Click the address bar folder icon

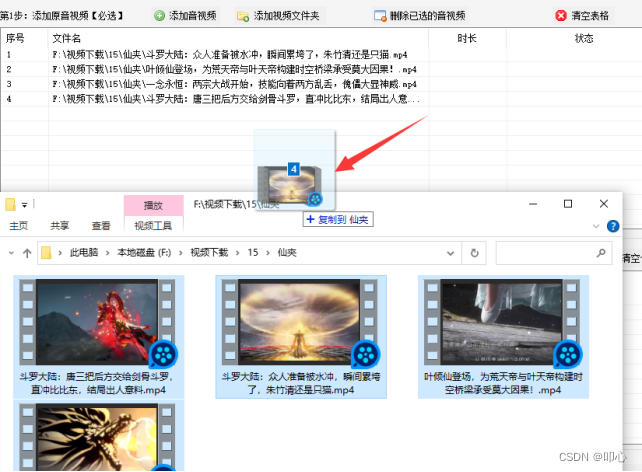click(x=46, y=253)
